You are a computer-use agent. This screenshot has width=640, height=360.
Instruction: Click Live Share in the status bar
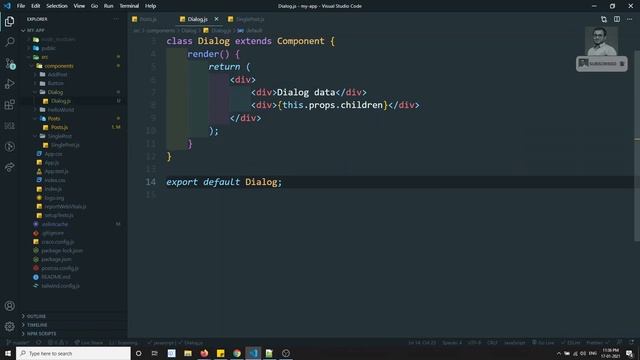pos(89,342)
